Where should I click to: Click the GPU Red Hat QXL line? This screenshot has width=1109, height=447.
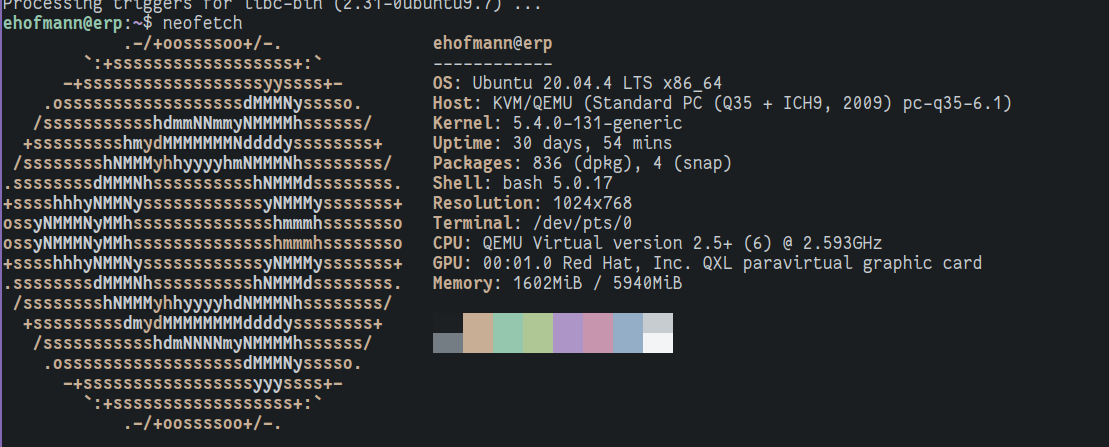pyautogui.click(x=707, y=263)
